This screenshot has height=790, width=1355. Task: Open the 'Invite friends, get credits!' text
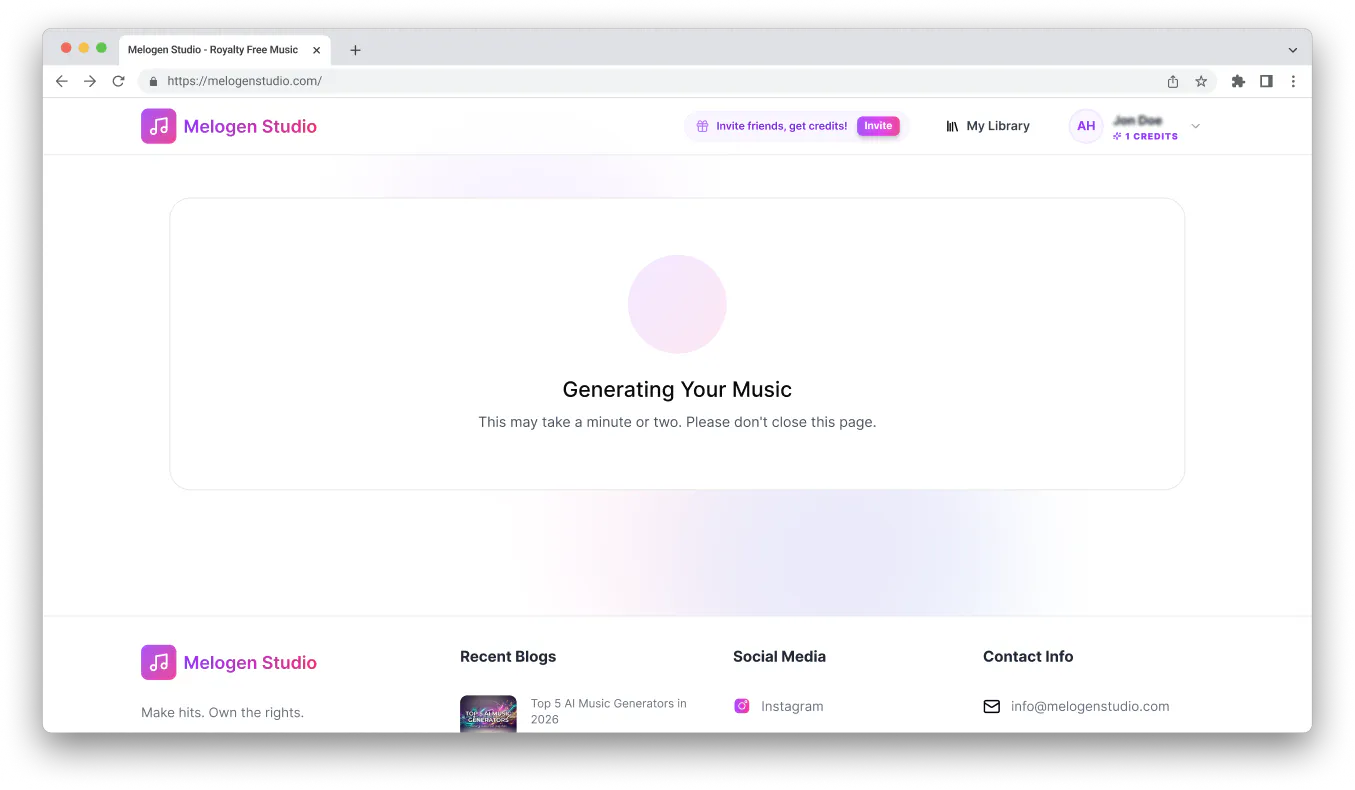click(x=781, y=126)
